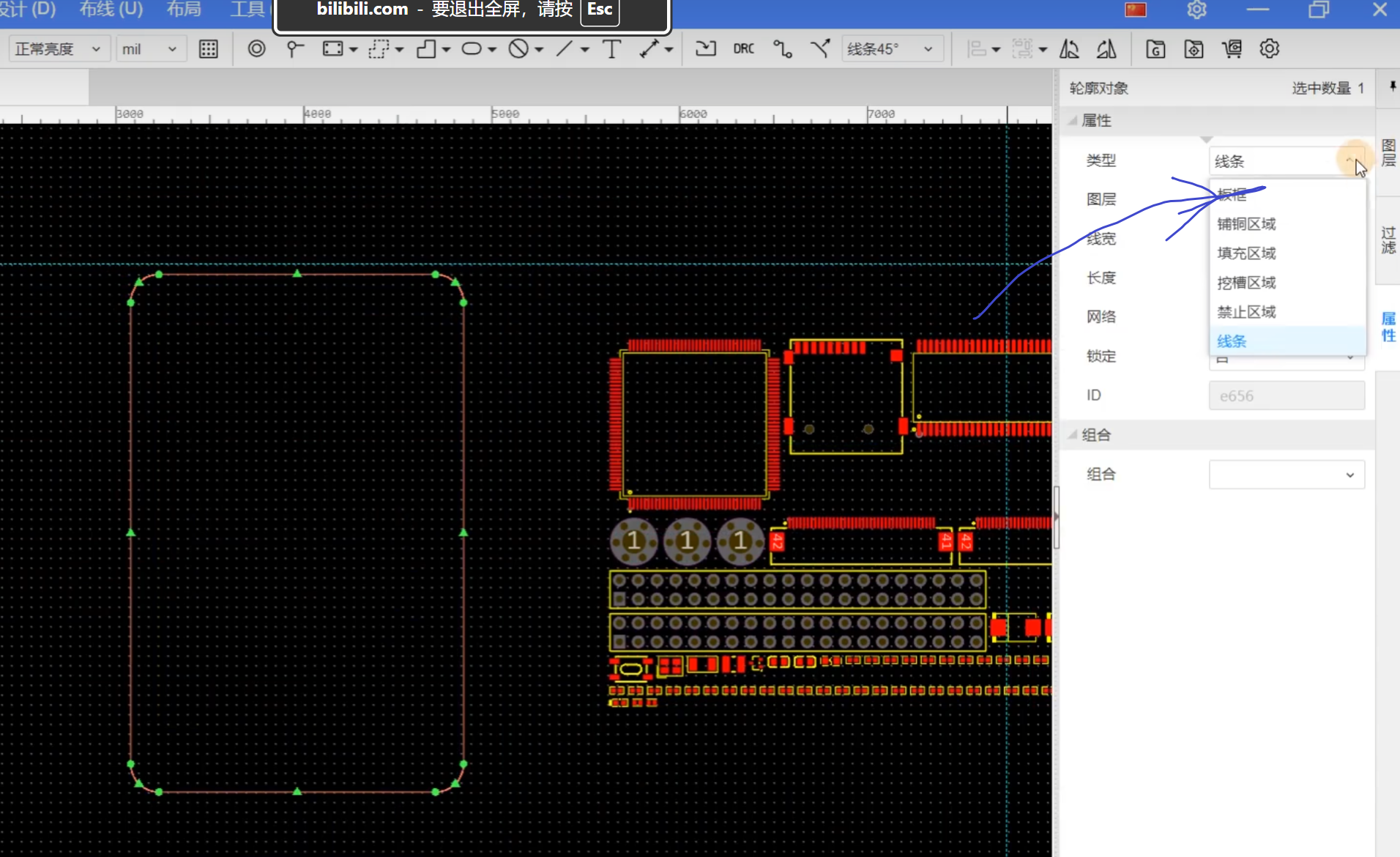Viewport: 1400px width, 857px height.
Task: Select the line drawing tool icon
Action: [x=564, y=49]
